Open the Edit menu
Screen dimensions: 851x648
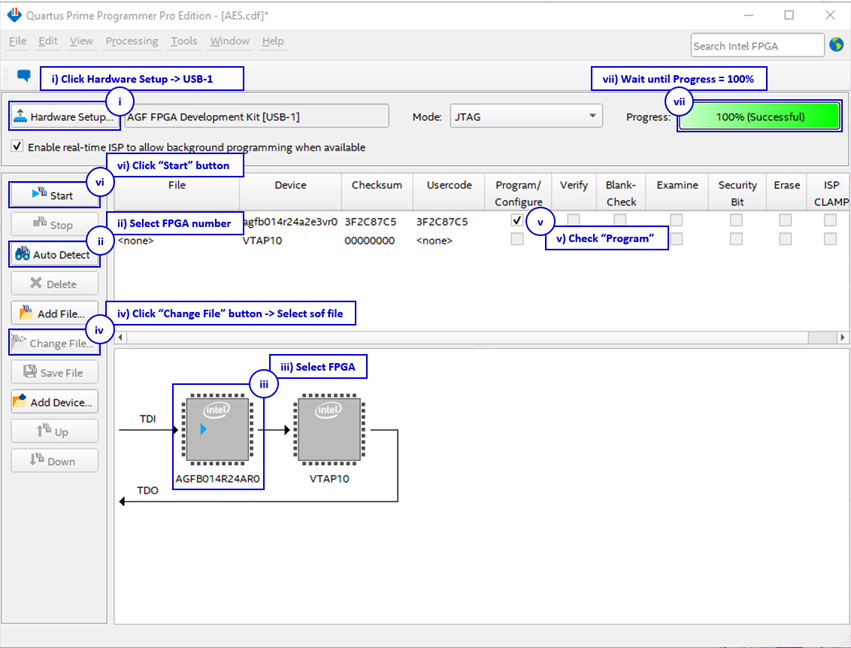coord(48,41)
